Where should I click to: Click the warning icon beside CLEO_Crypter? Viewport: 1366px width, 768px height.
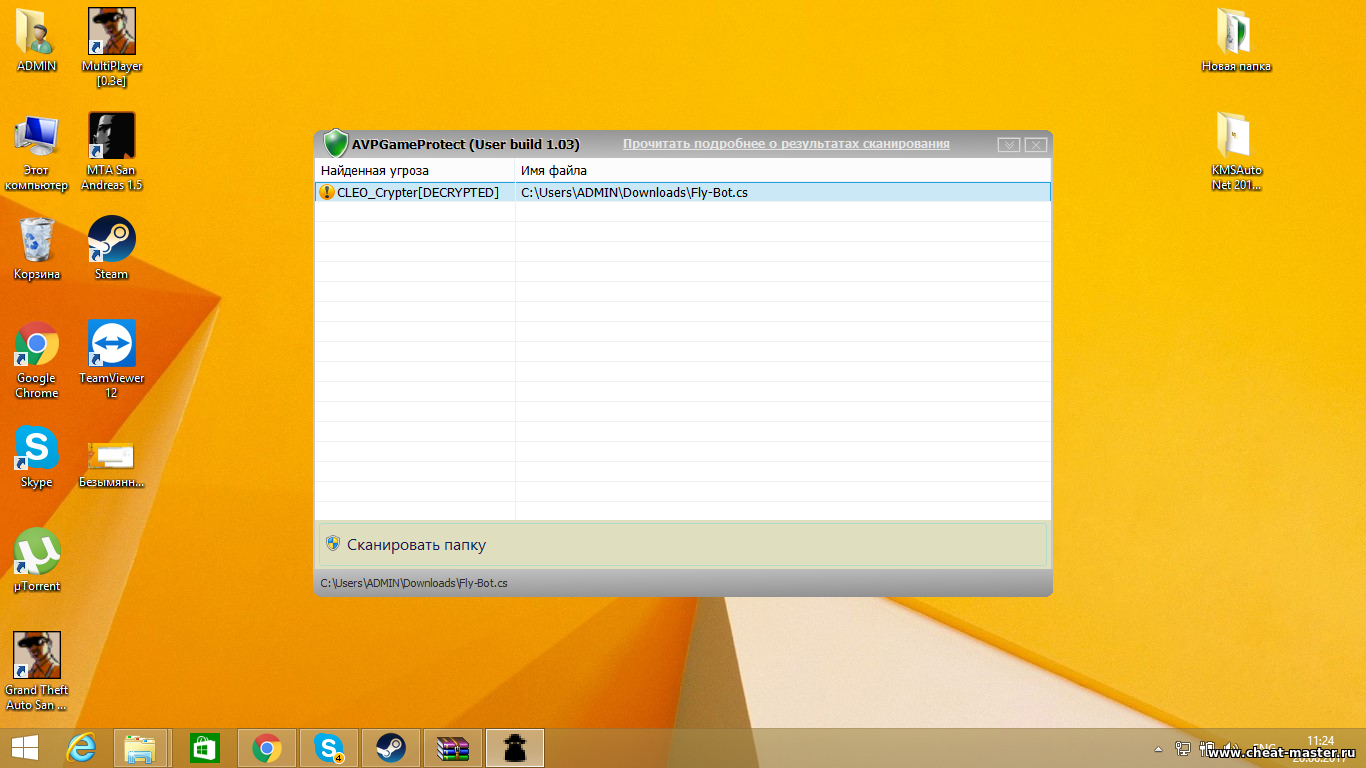click(x=327, y=192)
